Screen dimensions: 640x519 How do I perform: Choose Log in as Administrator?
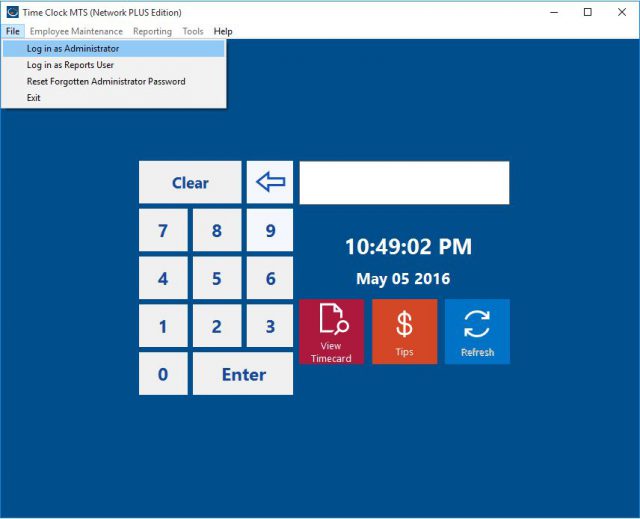[x=113, y=49]
